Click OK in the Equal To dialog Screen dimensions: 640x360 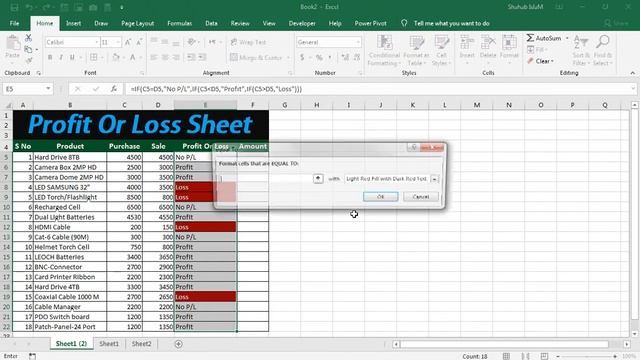tap(380, 197)
